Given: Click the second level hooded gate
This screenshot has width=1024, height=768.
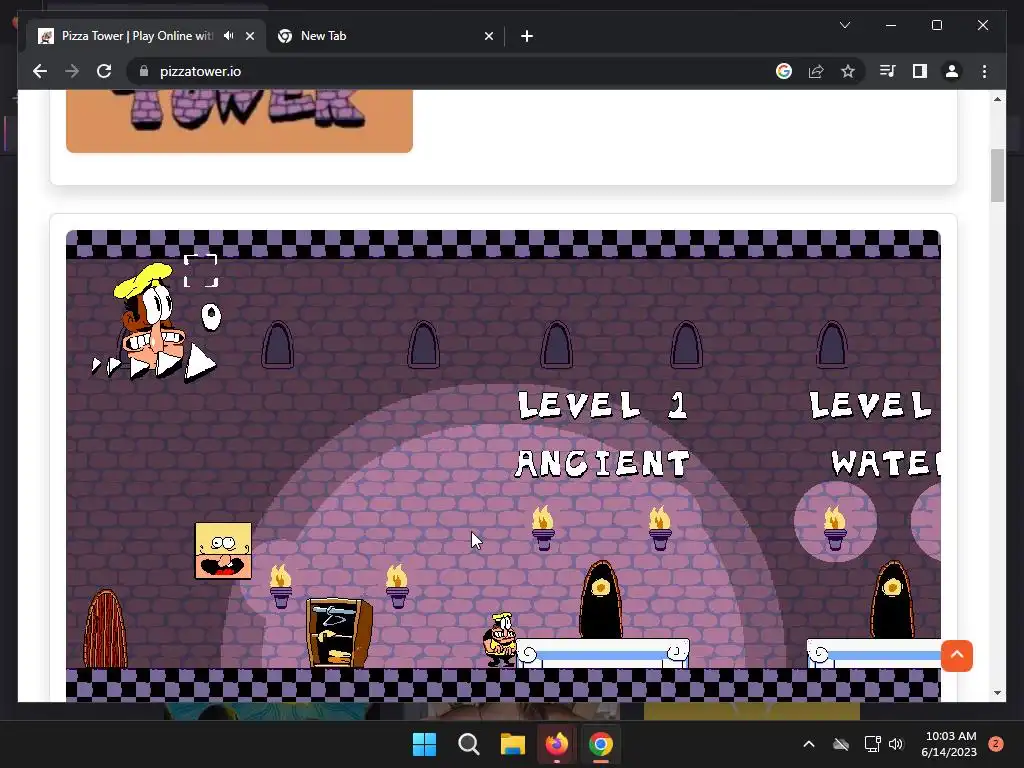Looking at the screenshot, I should pos(892,600).
